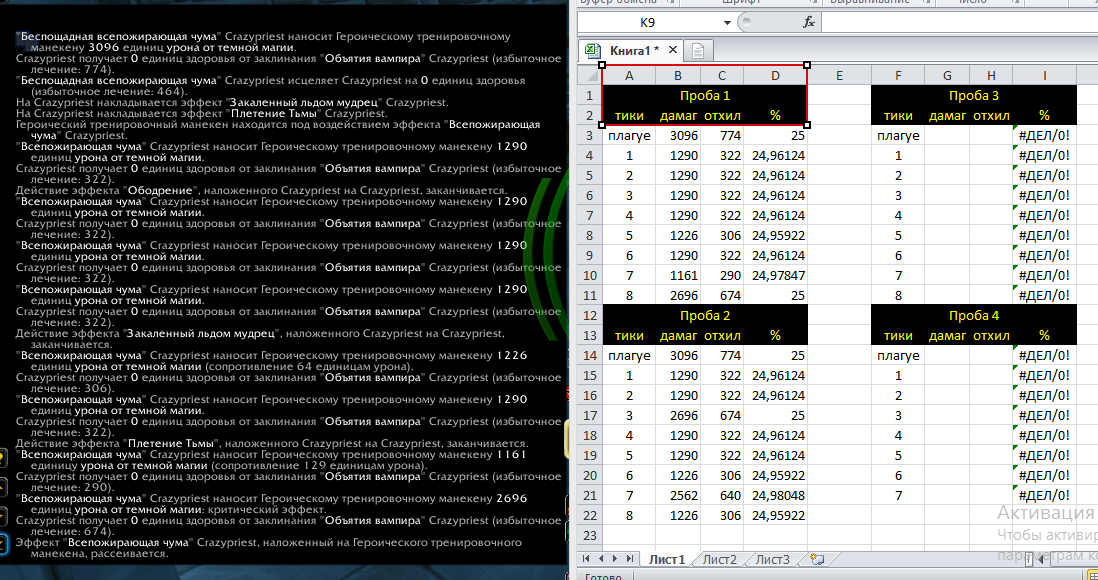Select column H by its header
The width and height of the screenshot is (1098, 580).
click(x=991, y=75)
